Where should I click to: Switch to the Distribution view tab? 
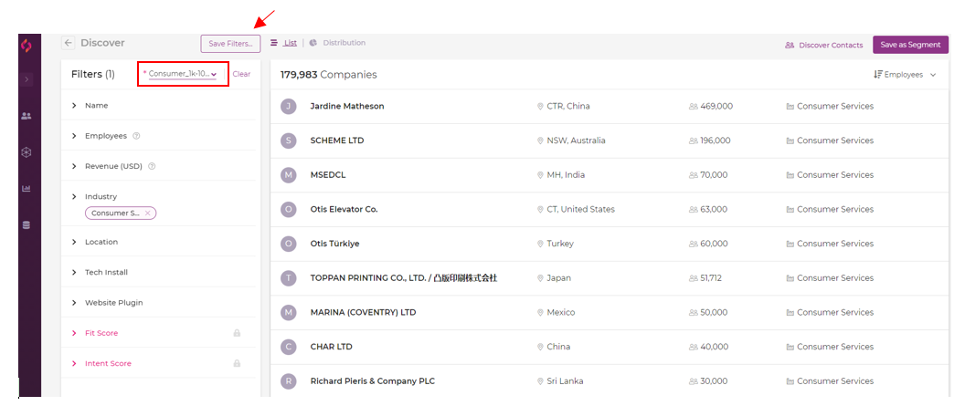[338, 43]
